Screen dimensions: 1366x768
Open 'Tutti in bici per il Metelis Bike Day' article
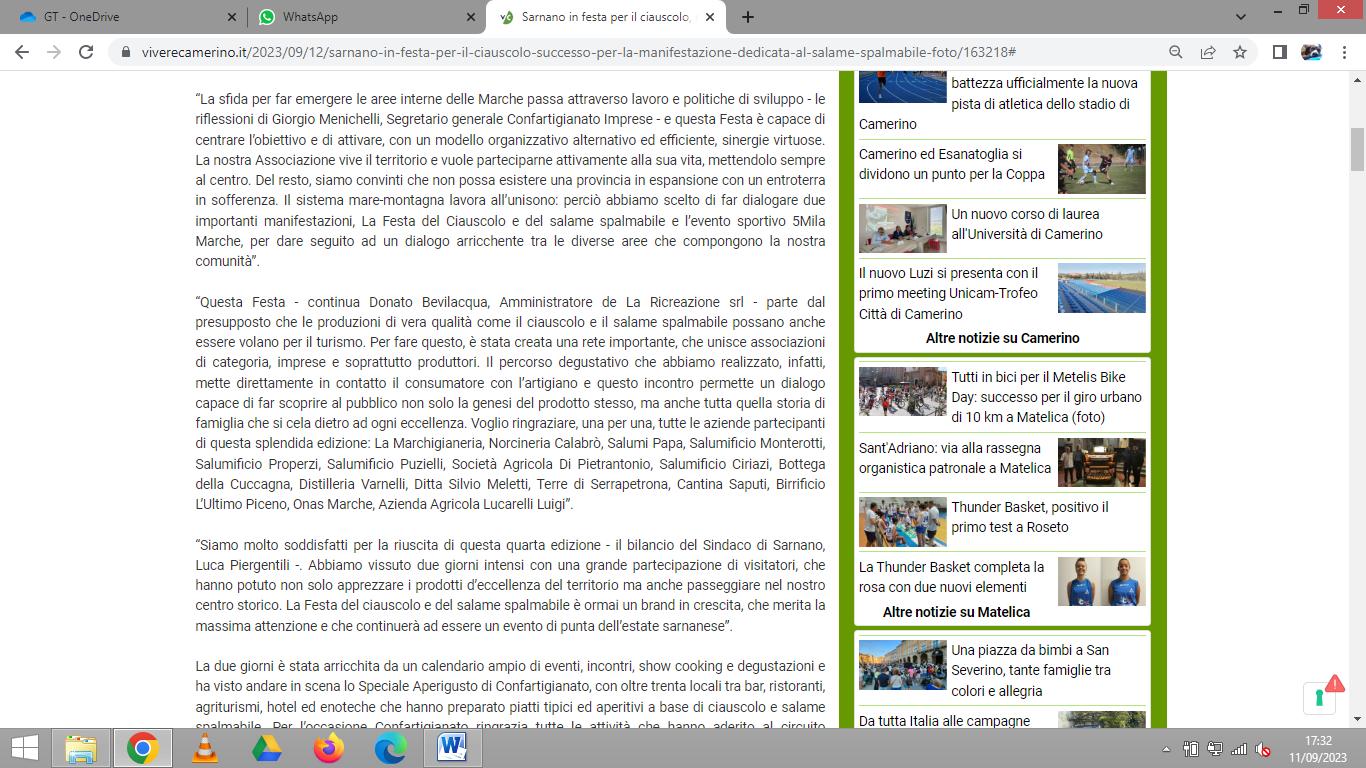(x=1046, y=397)
